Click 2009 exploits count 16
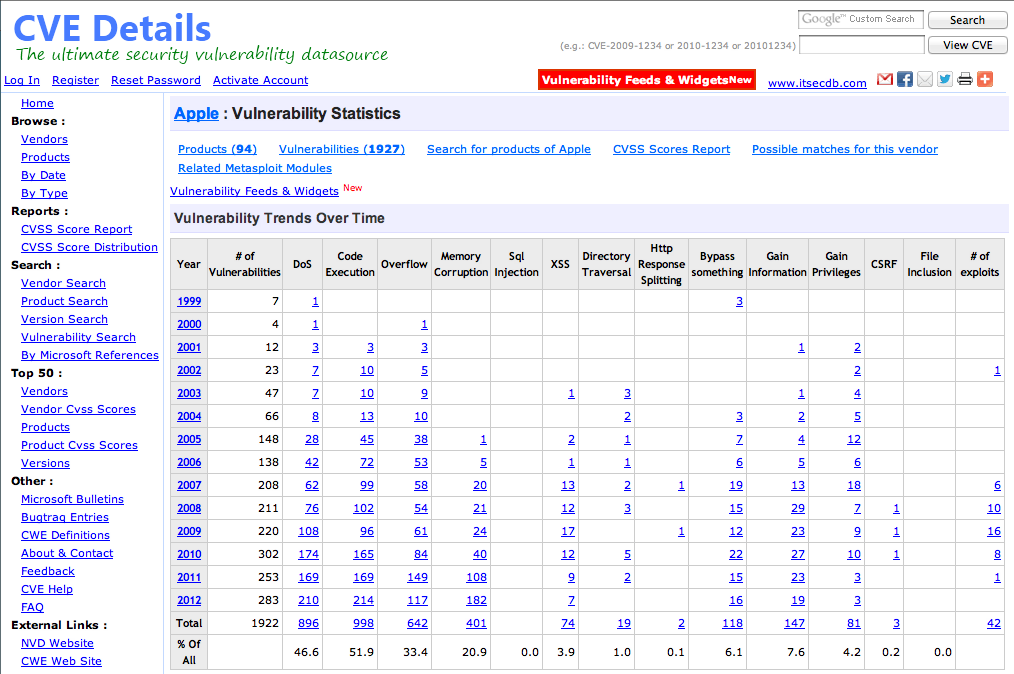1014x674 pixels. coord(994,532)
